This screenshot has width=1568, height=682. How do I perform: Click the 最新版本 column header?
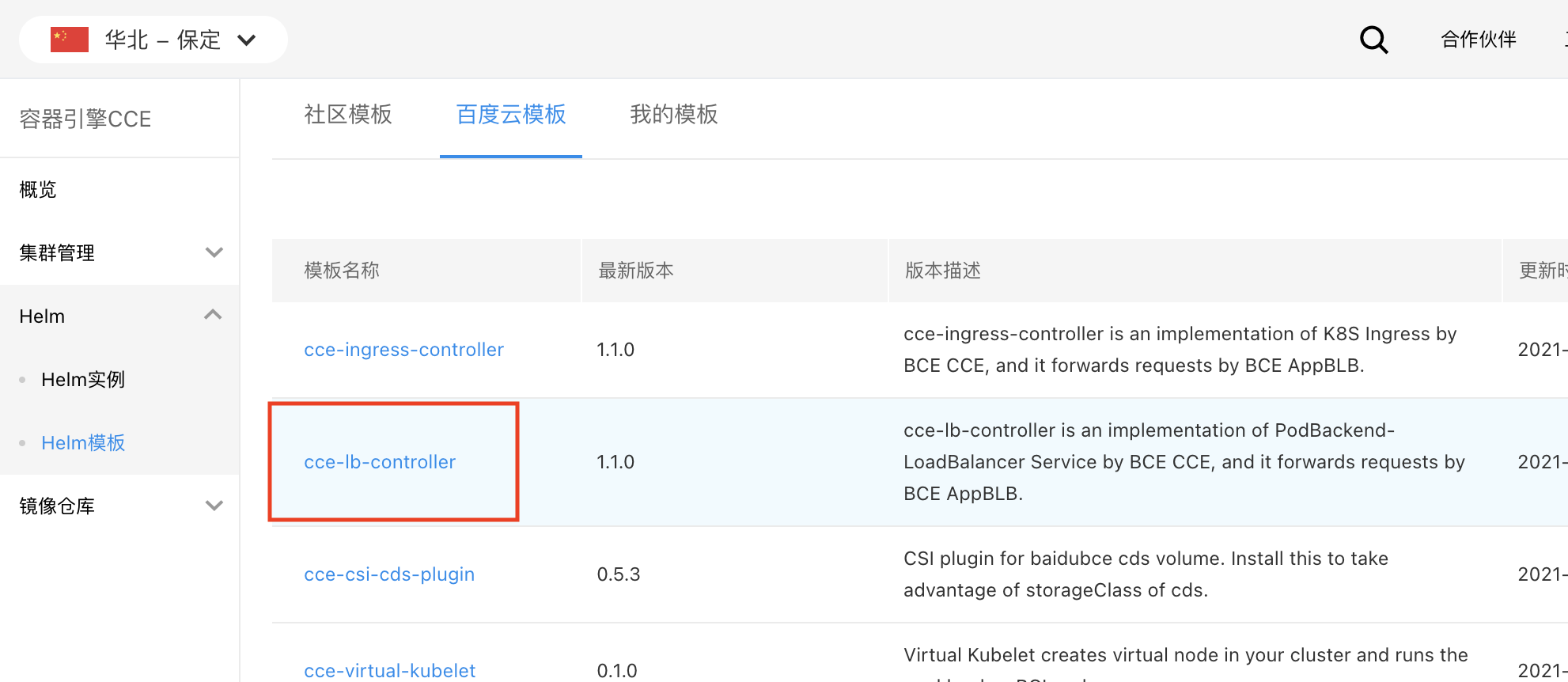pos(636,271)
